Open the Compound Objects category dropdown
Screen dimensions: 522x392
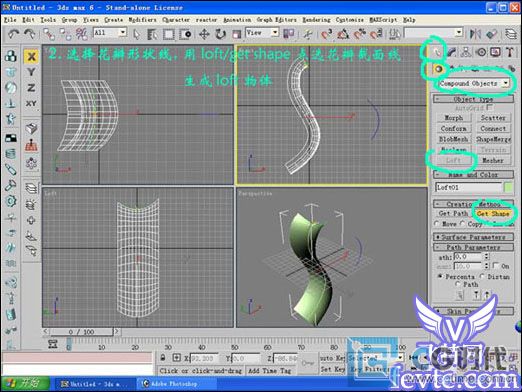pos(506,83)
